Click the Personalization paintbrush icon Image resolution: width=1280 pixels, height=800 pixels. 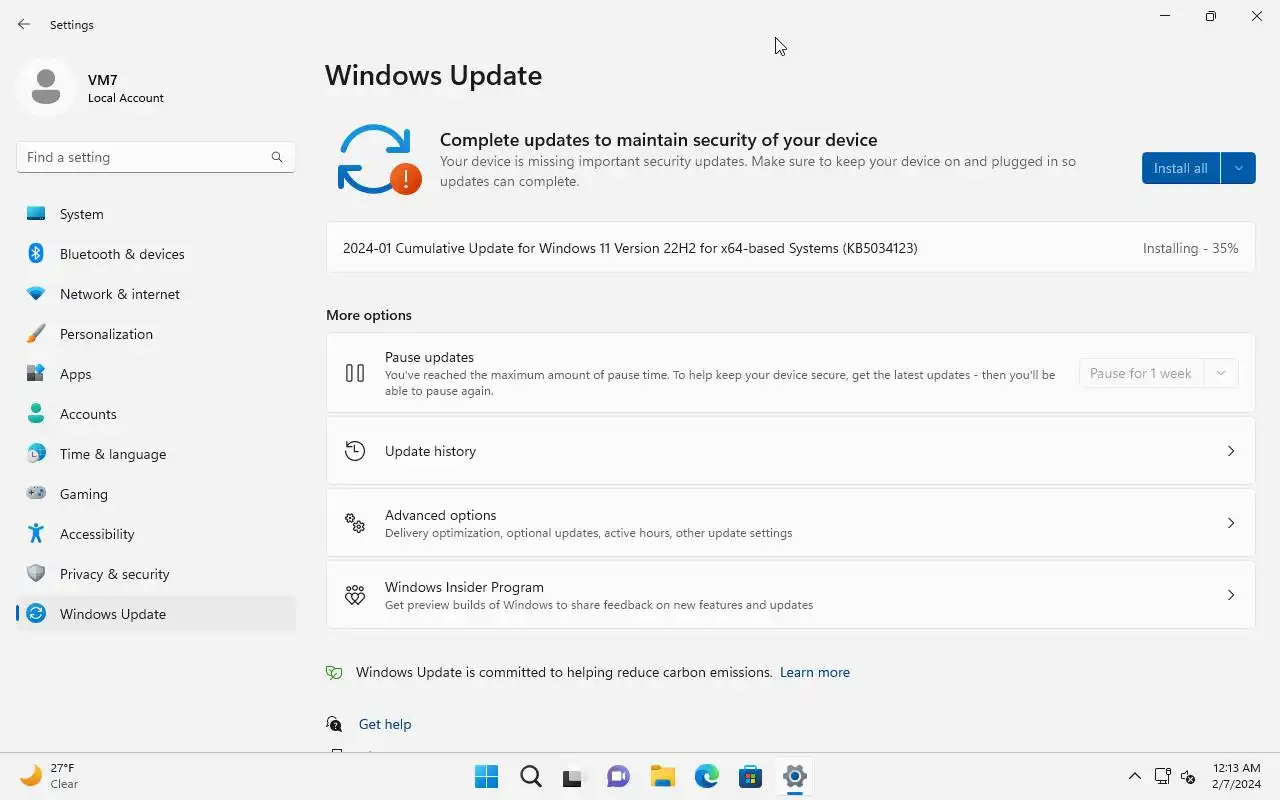(x=36, y=334)
